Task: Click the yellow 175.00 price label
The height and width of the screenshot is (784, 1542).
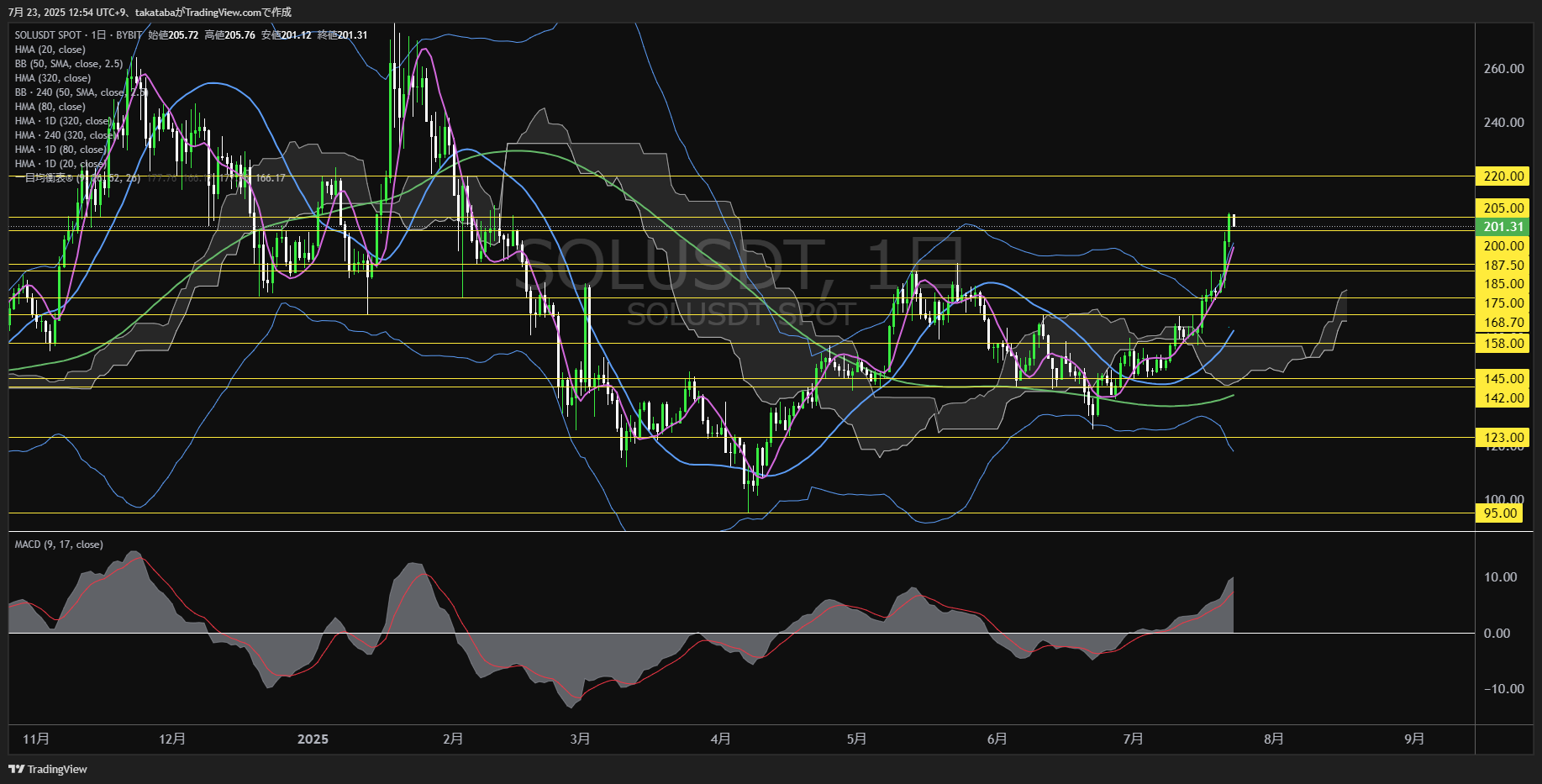Action: coord(1503,303)
